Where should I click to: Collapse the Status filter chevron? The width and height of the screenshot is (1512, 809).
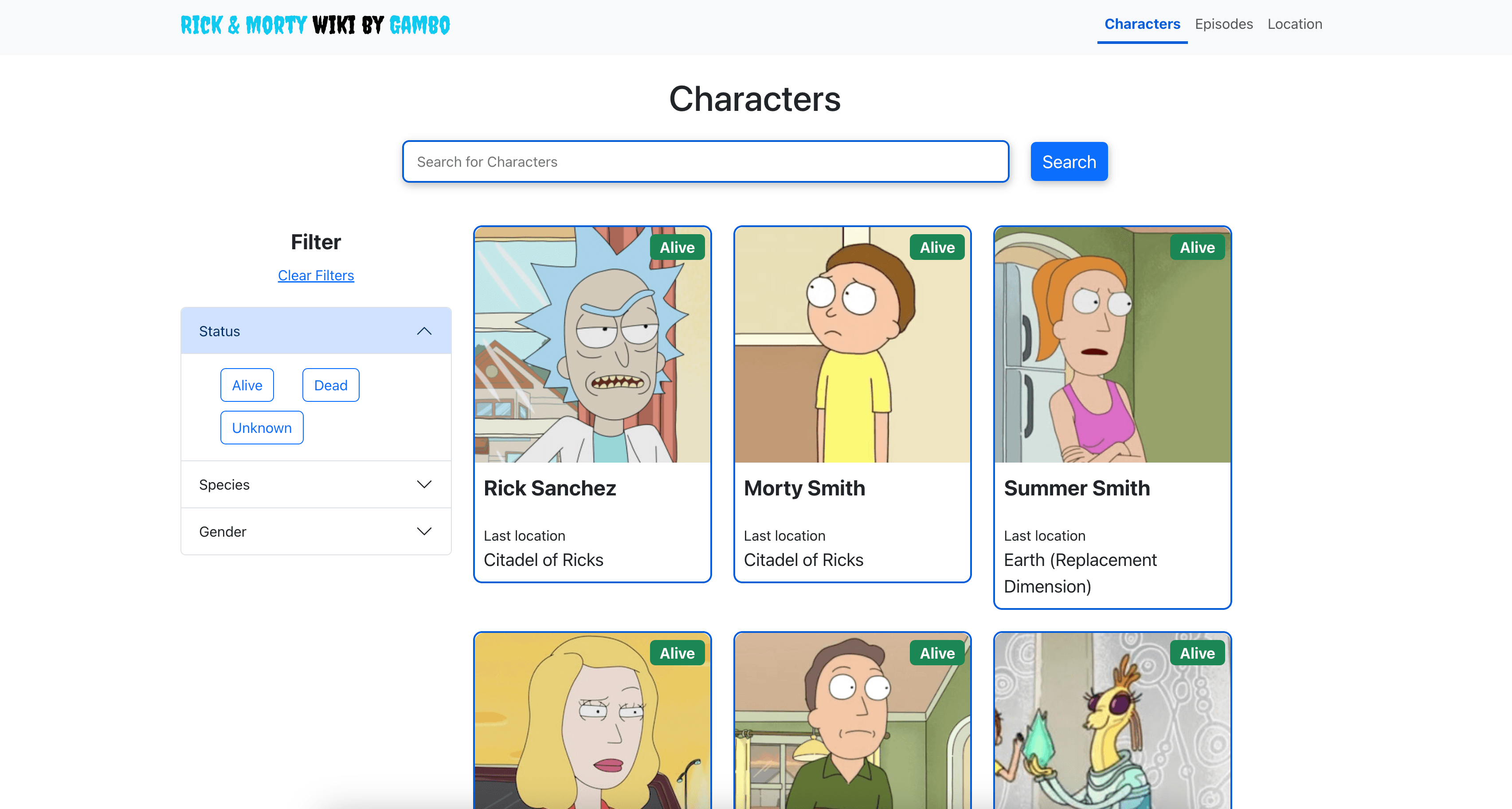pos(424,331)
